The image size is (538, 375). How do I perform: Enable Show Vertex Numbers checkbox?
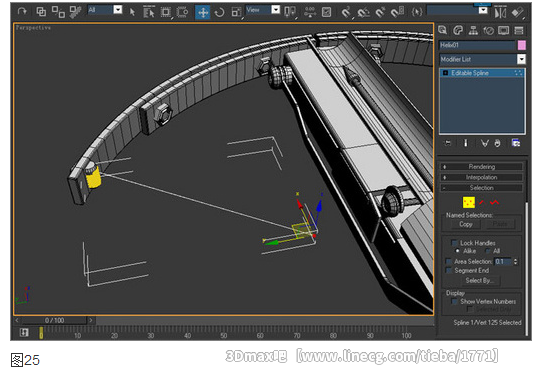coord(454,301)
